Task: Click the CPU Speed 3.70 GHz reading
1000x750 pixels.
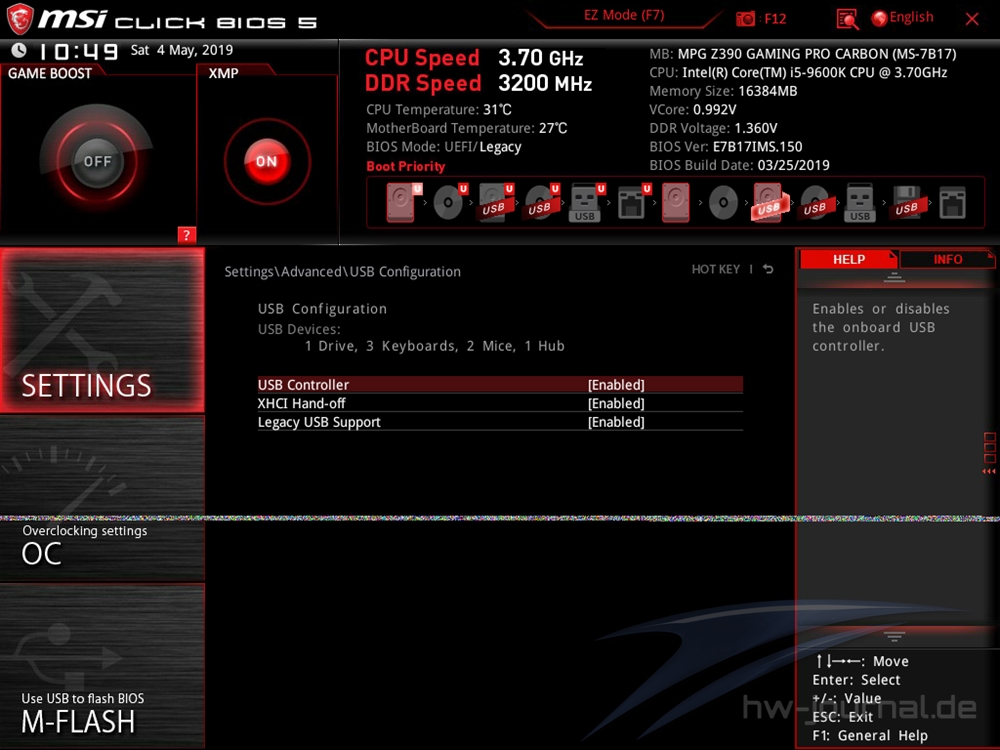Action: (474, 58)
